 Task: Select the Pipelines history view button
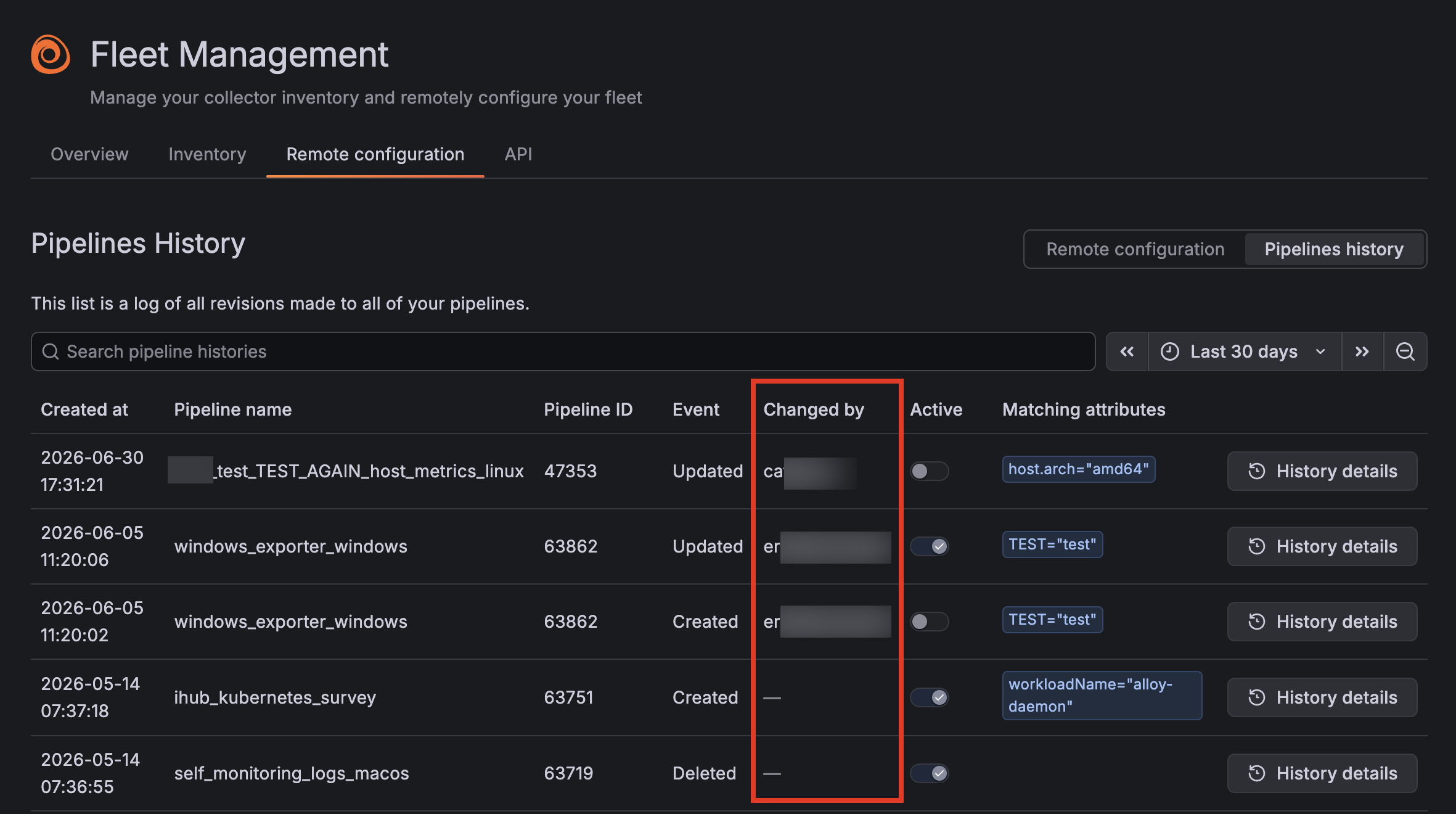(1334, 249)
